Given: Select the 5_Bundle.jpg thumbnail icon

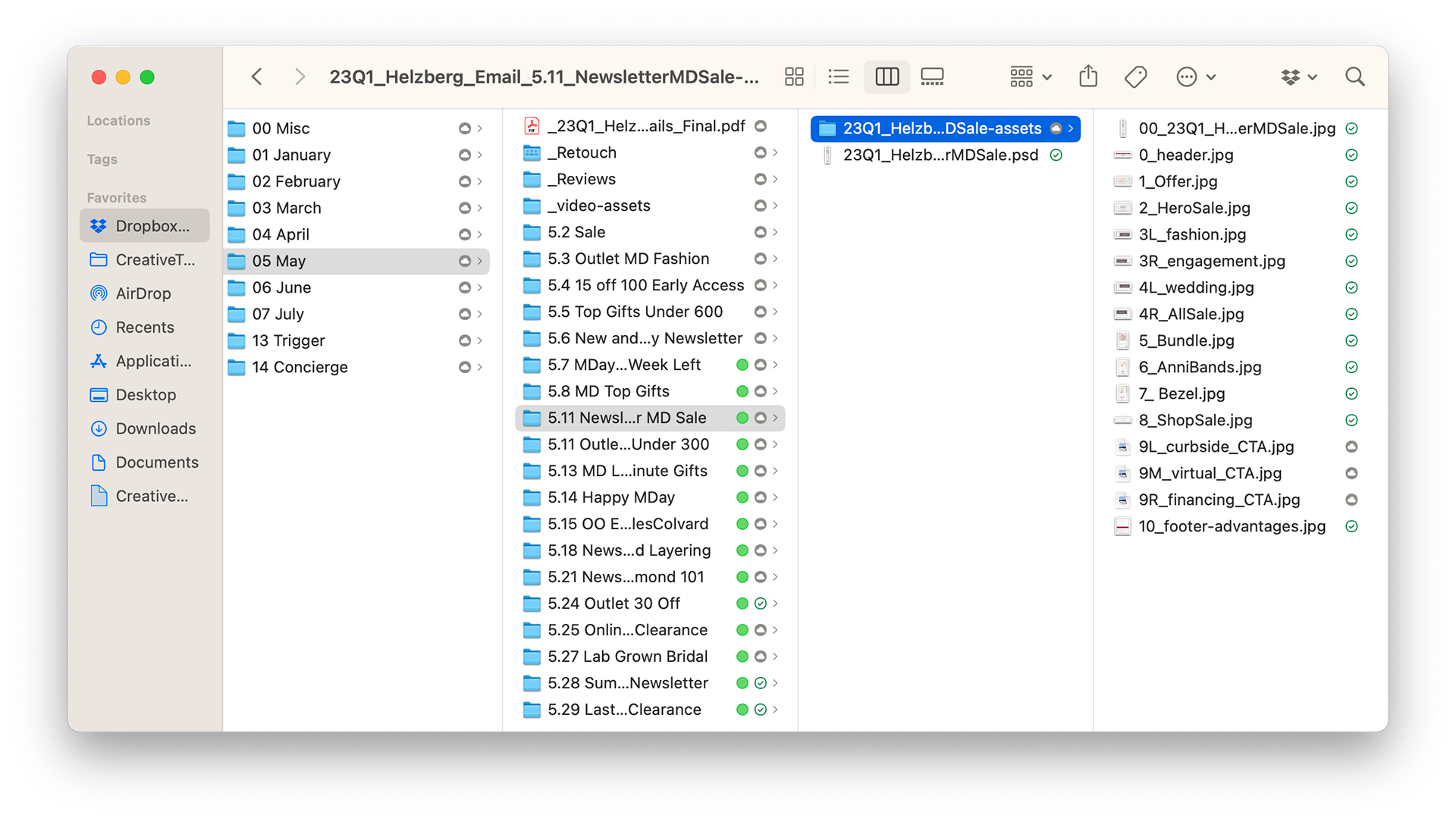Looking at the screenshot, I should pos(1123,340).
